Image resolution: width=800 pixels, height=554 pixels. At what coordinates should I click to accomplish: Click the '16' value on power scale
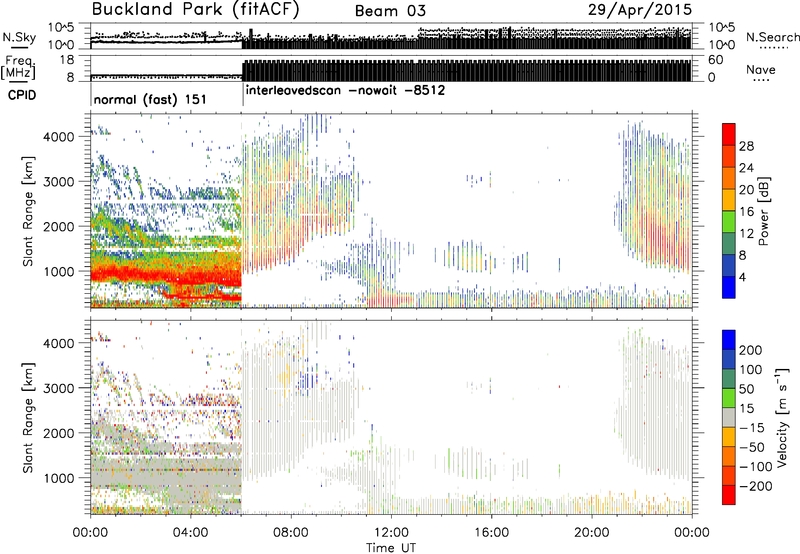click(x=746, y=212)
